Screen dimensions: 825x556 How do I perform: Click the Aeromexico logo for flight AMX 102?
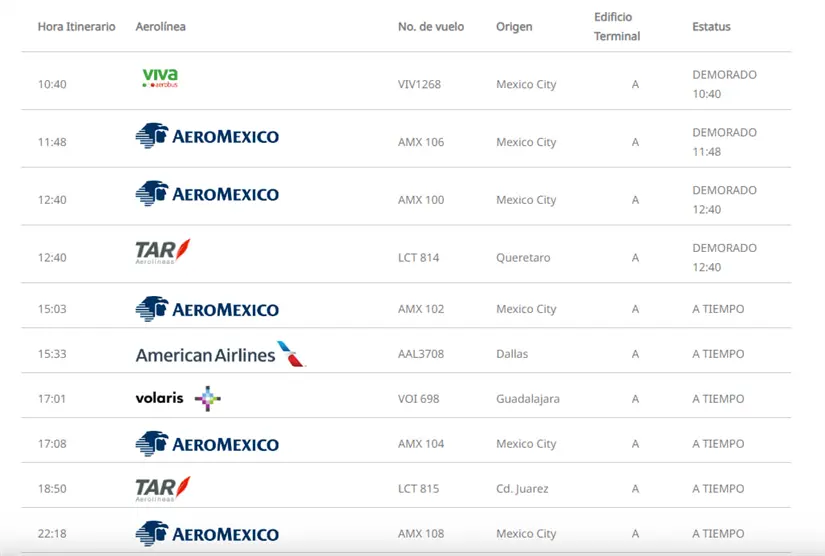[x=207, y=309]
